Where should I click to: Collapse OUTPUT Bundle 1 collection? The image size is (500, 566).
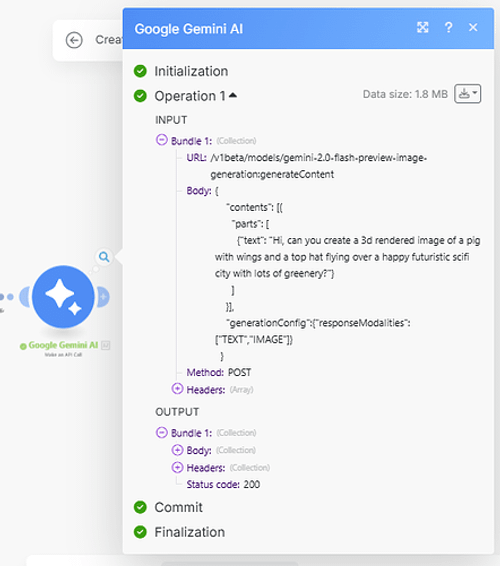click(x=161, y=432)
